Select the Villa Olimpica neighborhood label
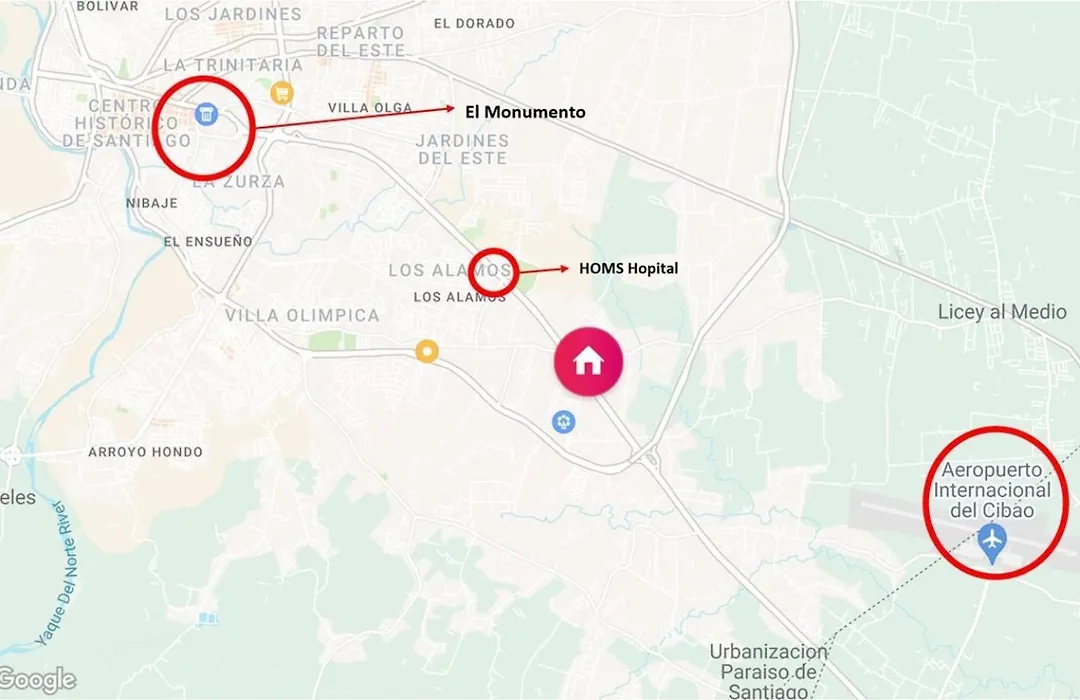1080x700 pixels. [302, 316]
